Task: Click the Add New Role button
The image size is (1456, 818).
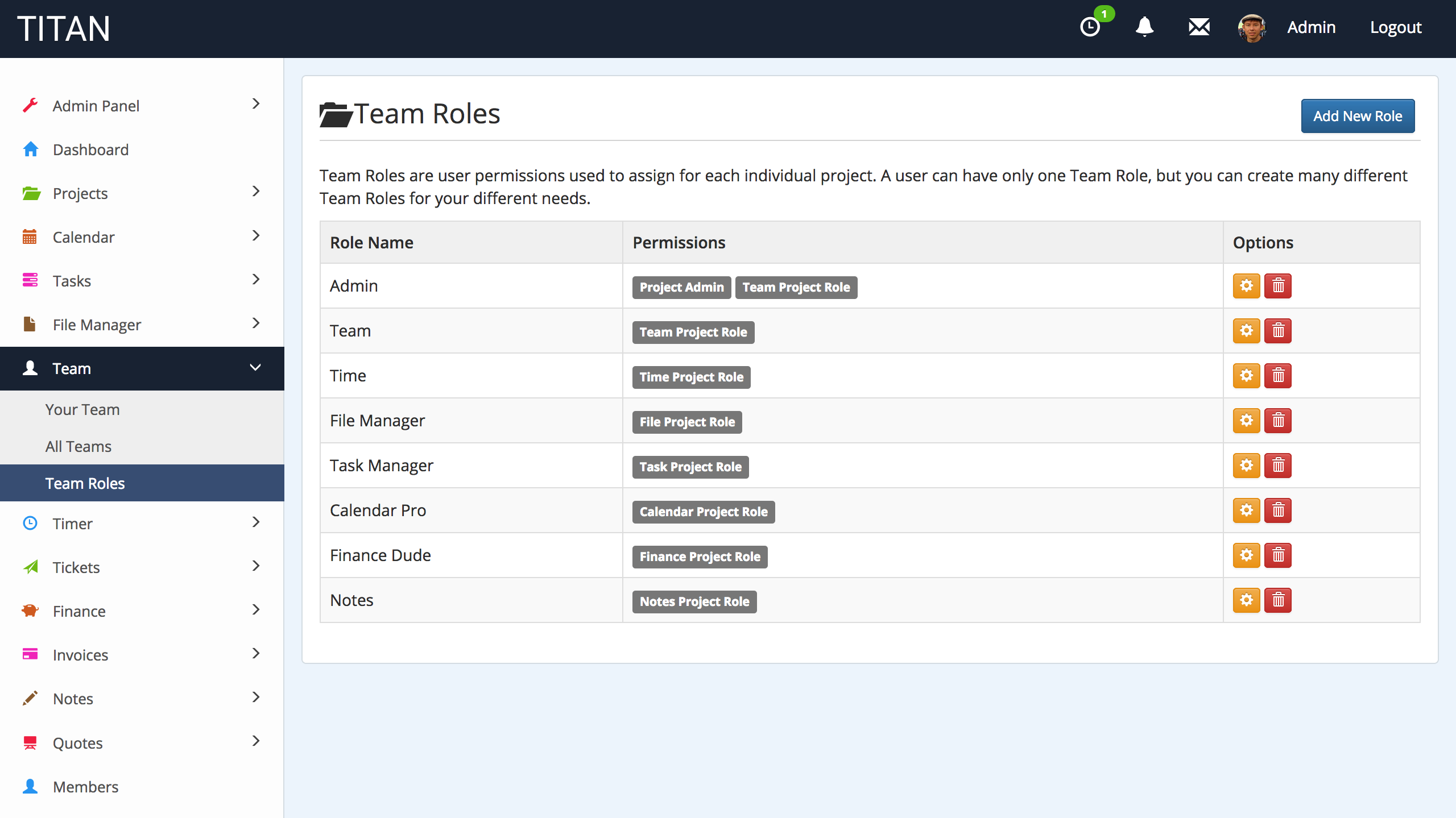Action: point(1357,116)
